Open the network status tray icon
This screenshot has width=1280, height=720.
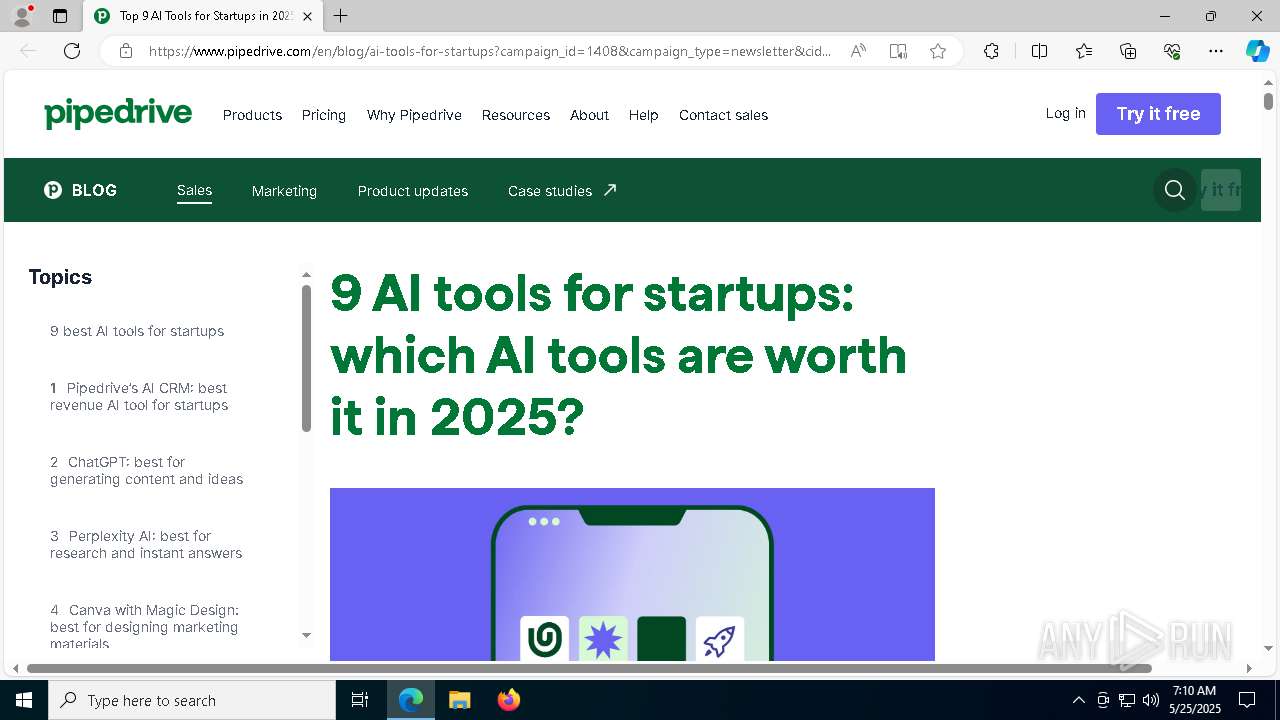pyautogui.click(x=1127, y=700)
